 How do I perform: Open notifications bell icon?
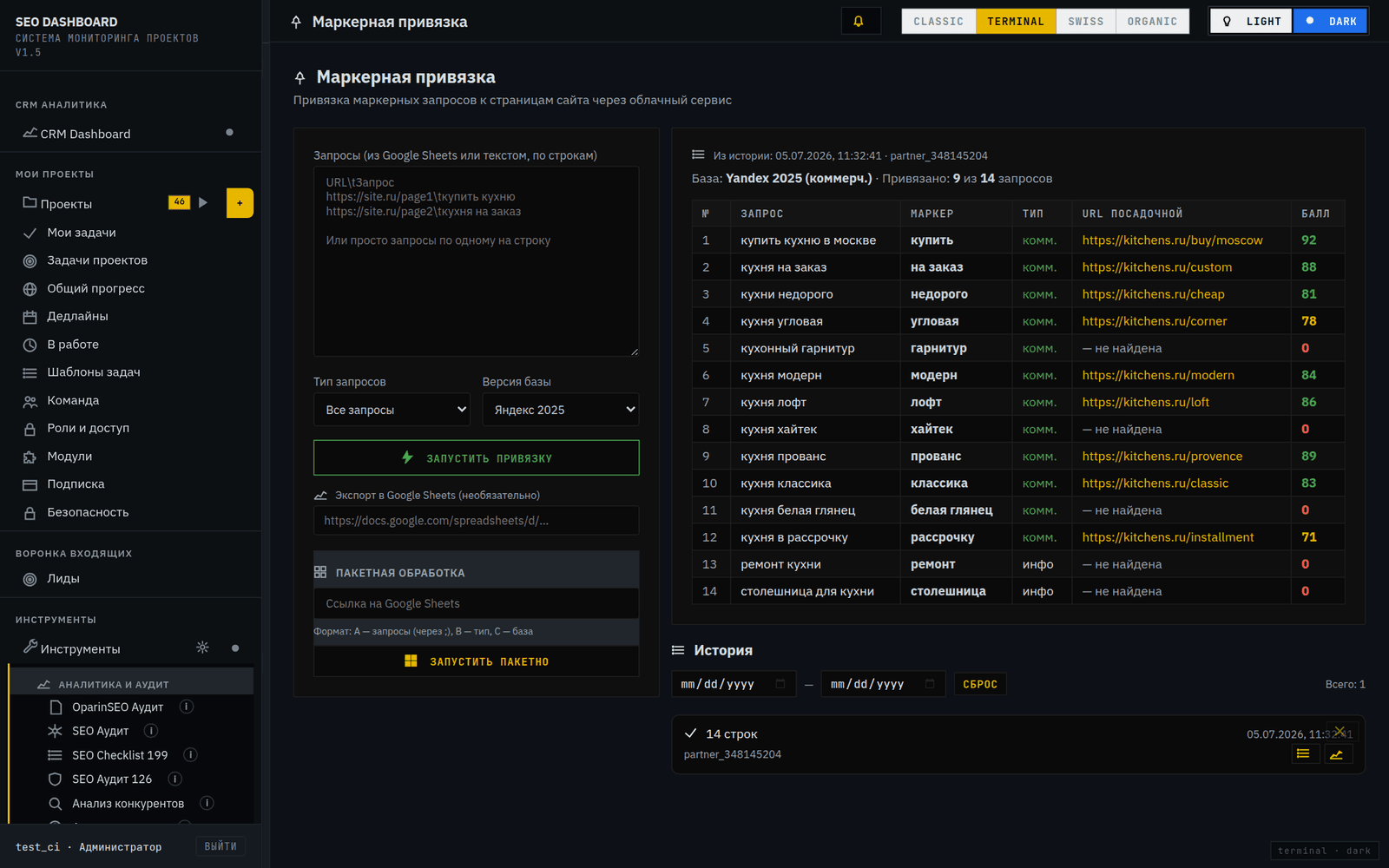[x=859, y=22]
